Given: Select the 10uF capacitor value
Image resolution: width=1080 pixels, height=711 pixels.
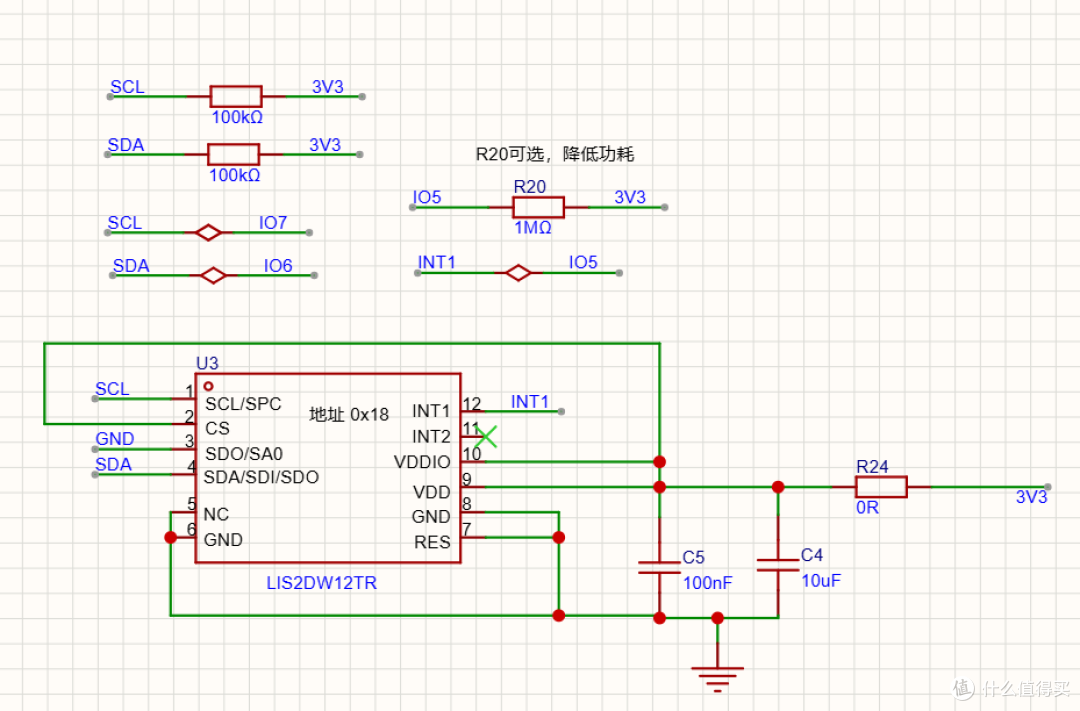Looking at the screenshot, I should click(x=821, y=581).
